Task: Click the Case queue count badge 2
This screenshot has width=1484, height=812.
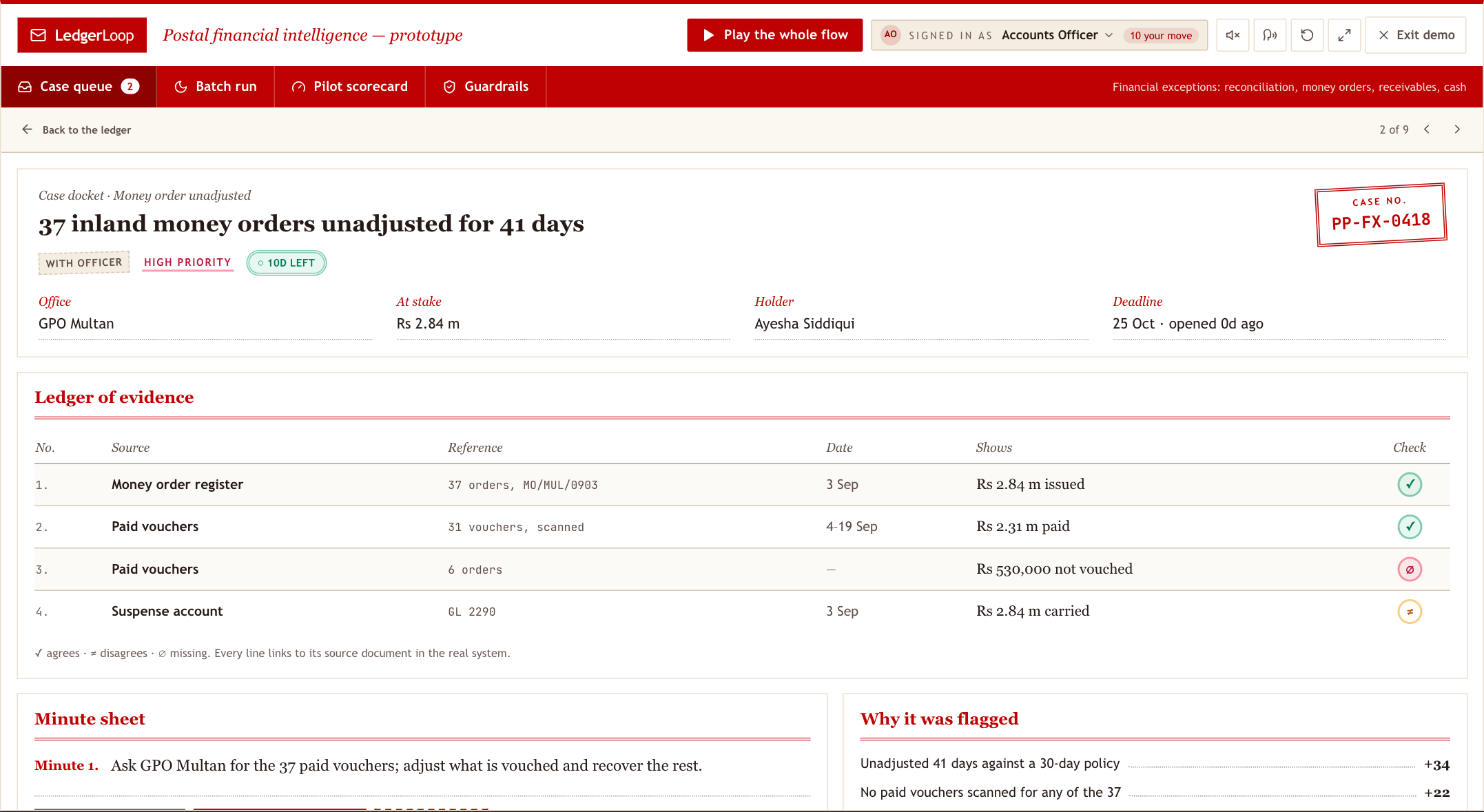Action: tap(130, 86)
